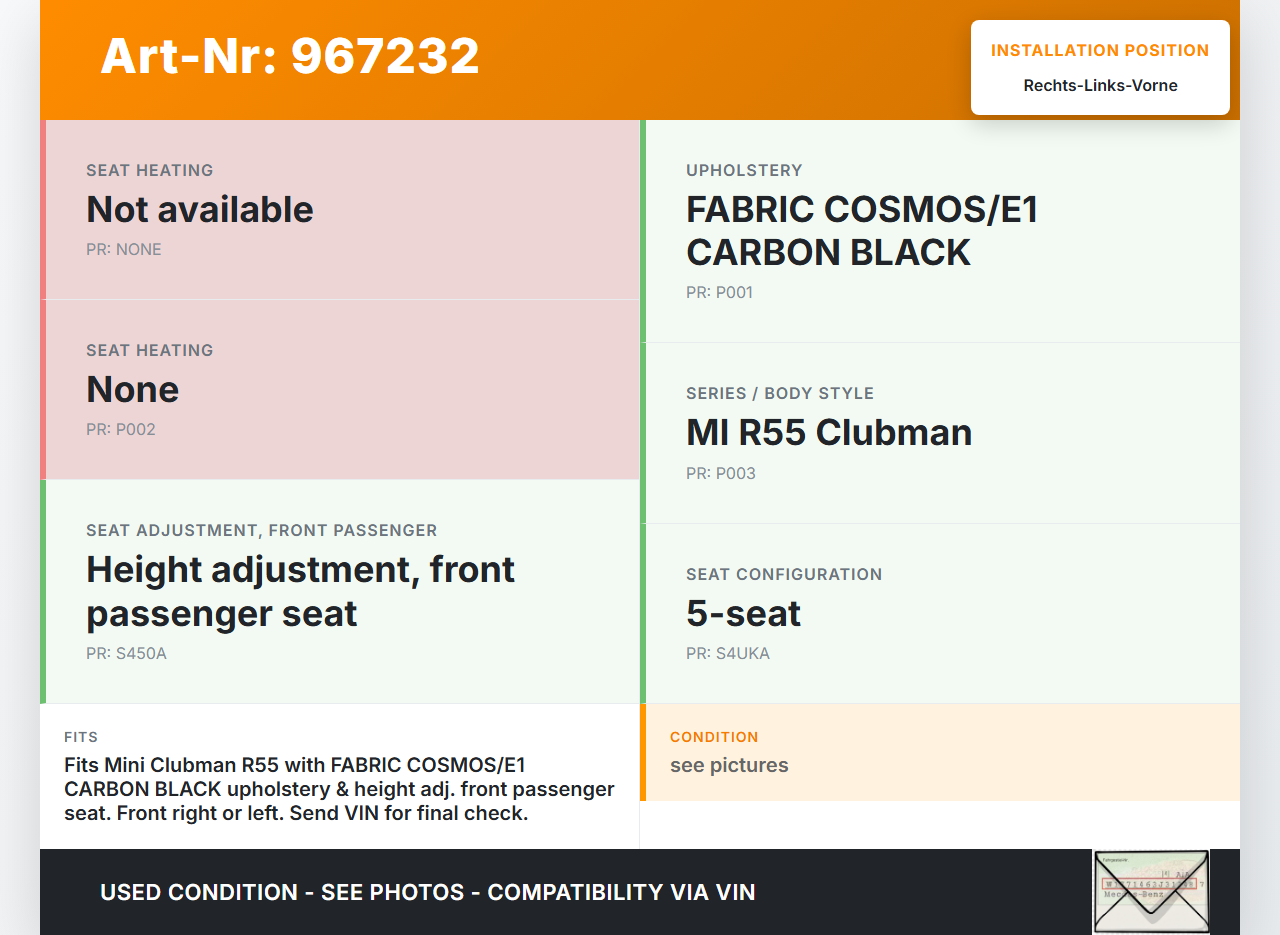
Task: Select the PR: S4UKA code
Action: (728, 654)
